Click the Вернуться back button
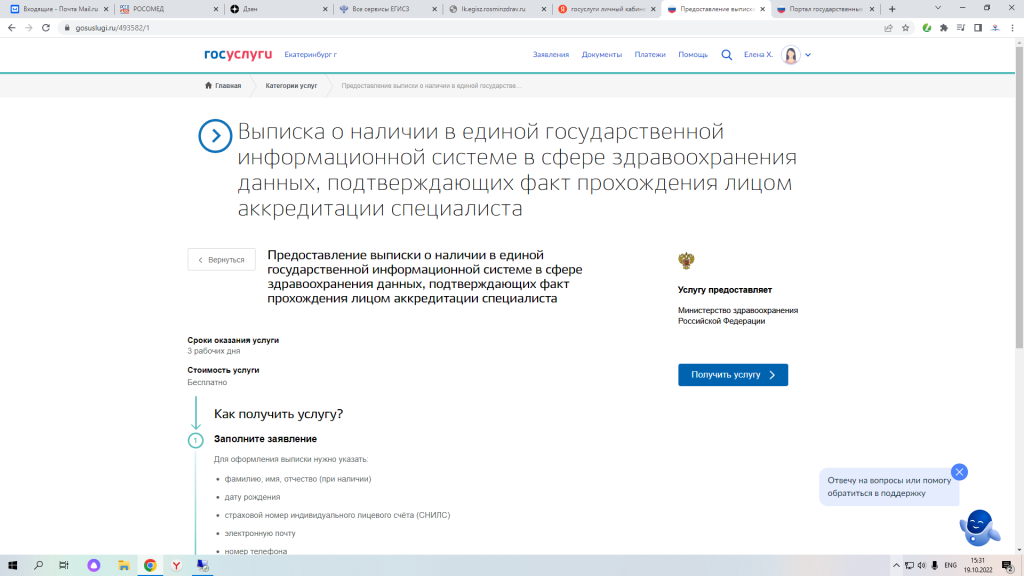The image size is (1024, 576). (221, 260)
